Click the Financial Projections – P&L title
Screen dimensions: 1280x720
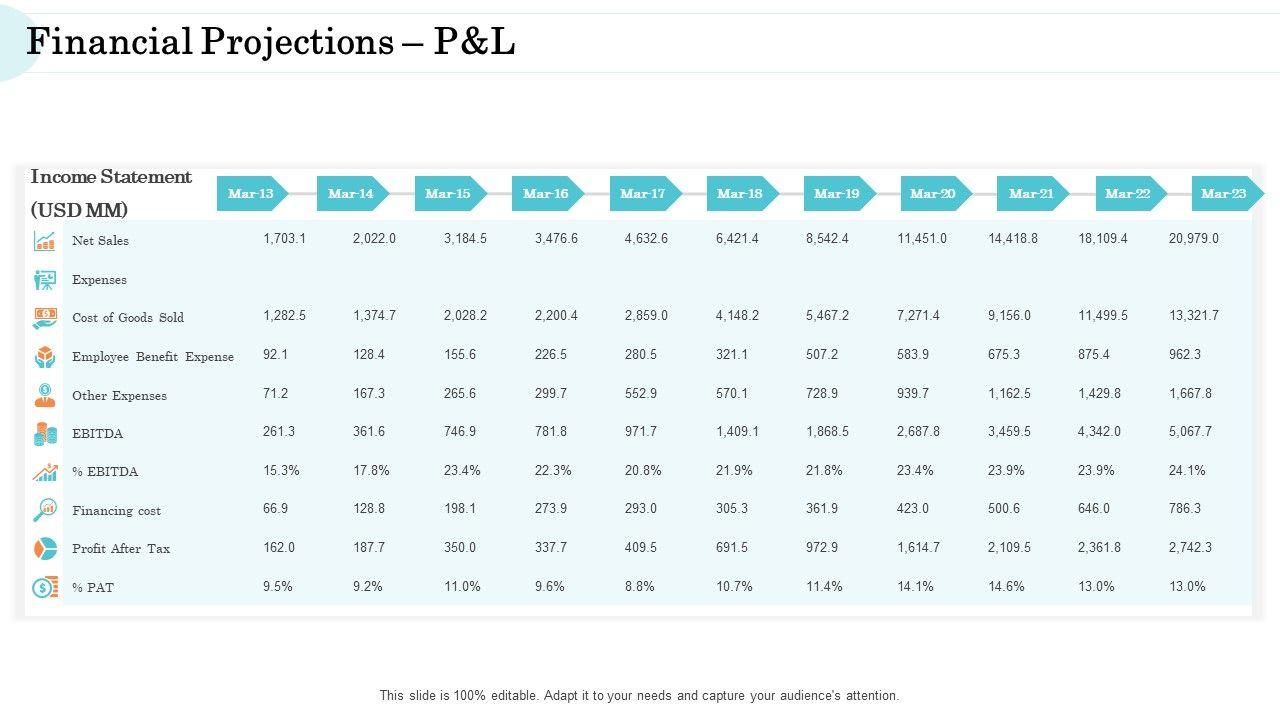(270, 42)
